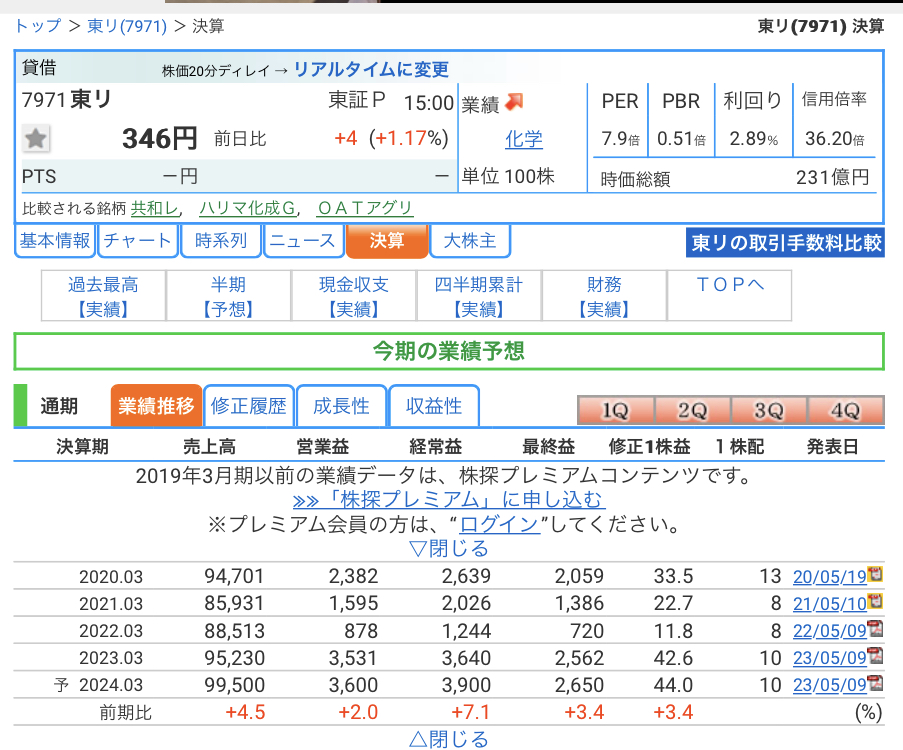
Task: Click the 経常益 value 3,640
Action: point(466,658)
